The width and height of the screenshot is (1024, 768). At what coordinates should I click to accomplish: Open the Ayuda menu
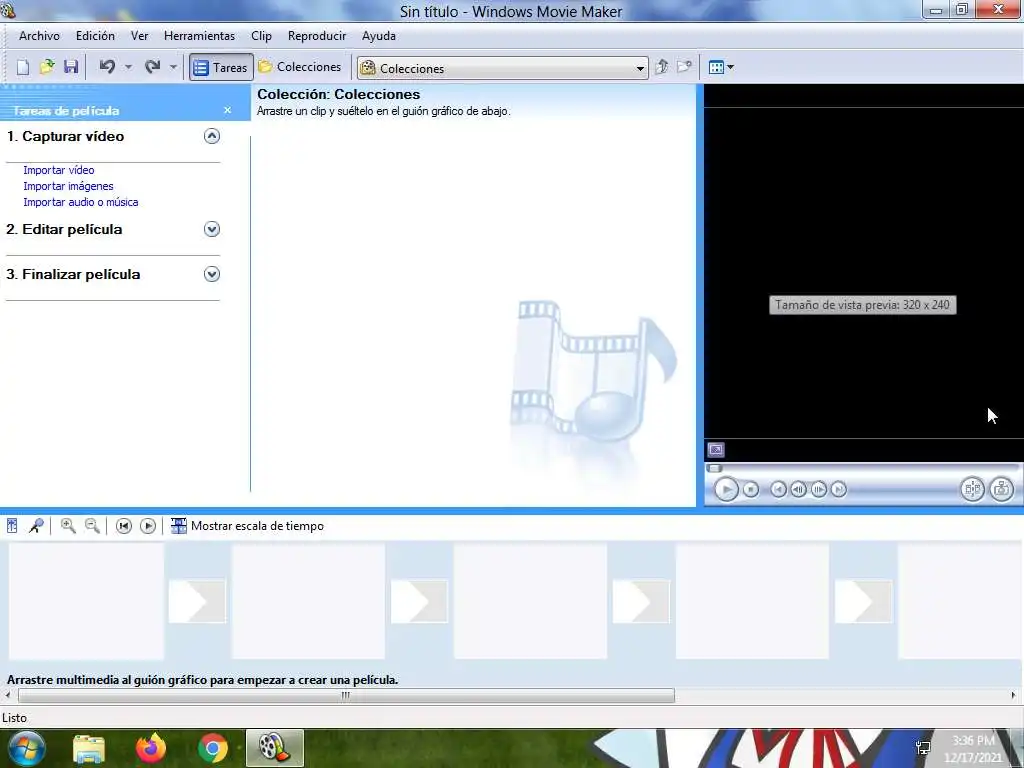pyautogui.click(x=379, y=36)
